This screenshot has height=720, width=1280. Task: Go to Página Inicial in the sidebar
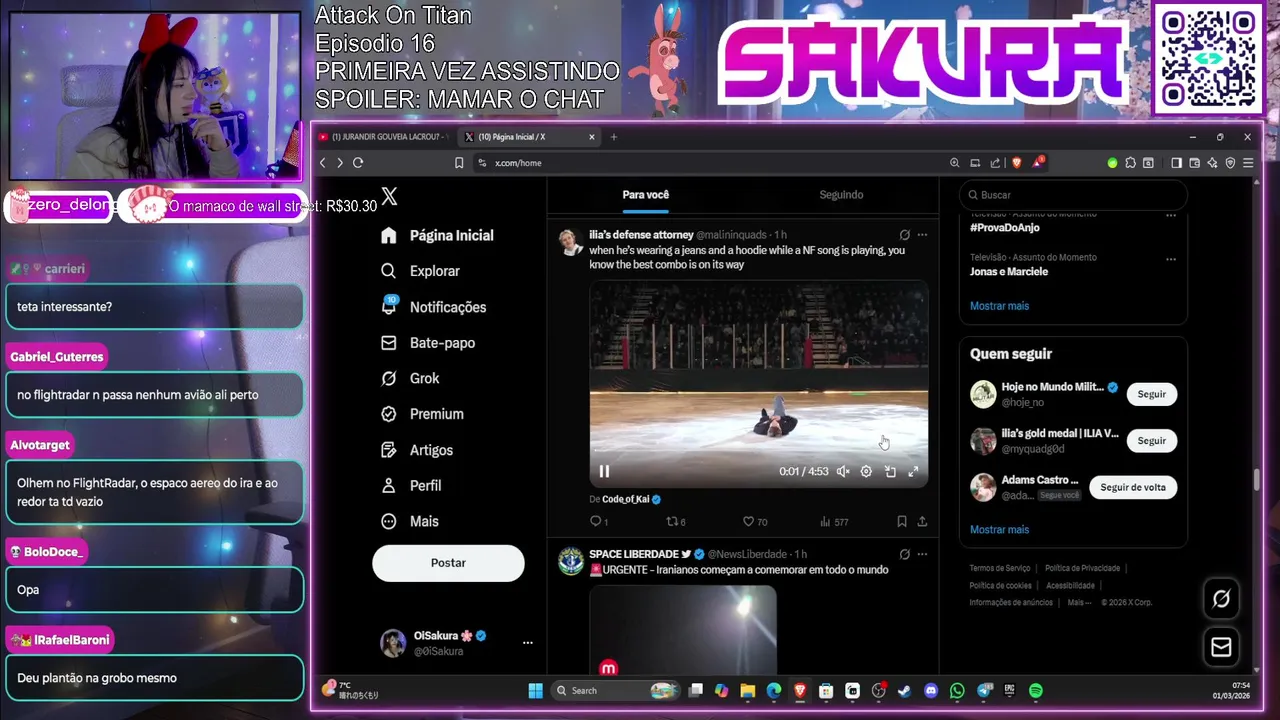tap(437, 235)
